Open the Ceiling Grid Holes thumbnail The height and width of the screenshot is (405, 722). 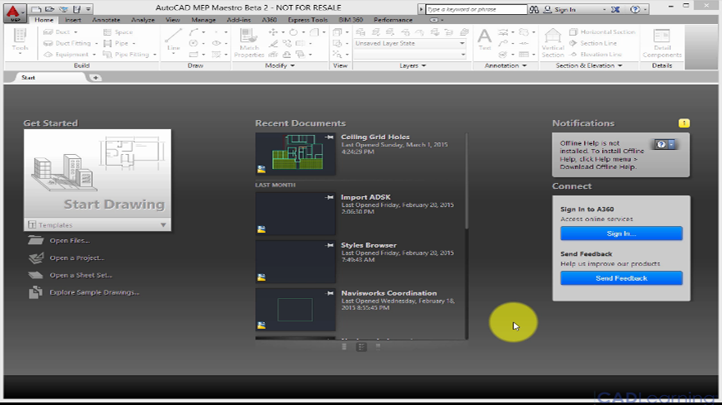tap(295, 154)
